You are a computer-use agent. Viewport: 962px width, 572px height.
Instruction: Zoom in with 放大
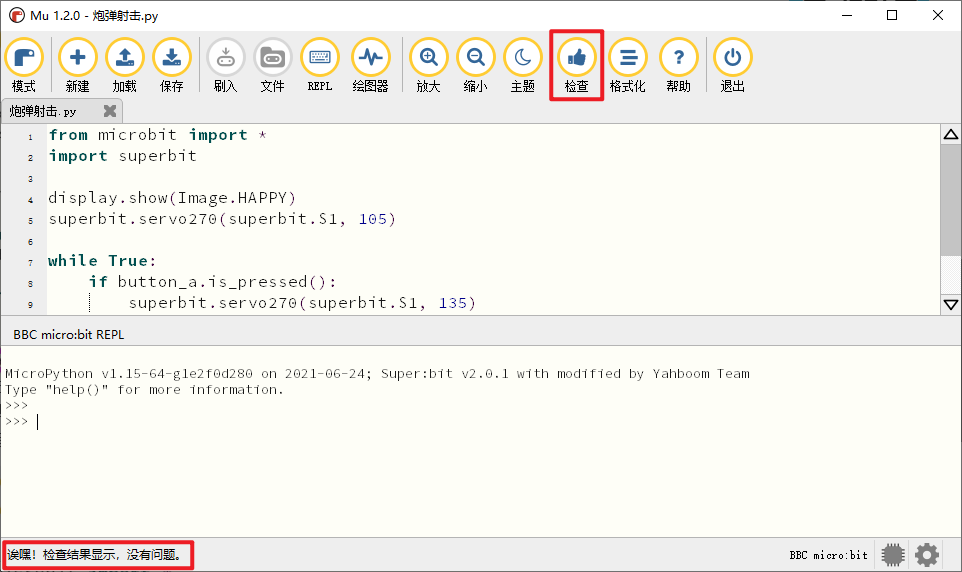pos(428,65)
